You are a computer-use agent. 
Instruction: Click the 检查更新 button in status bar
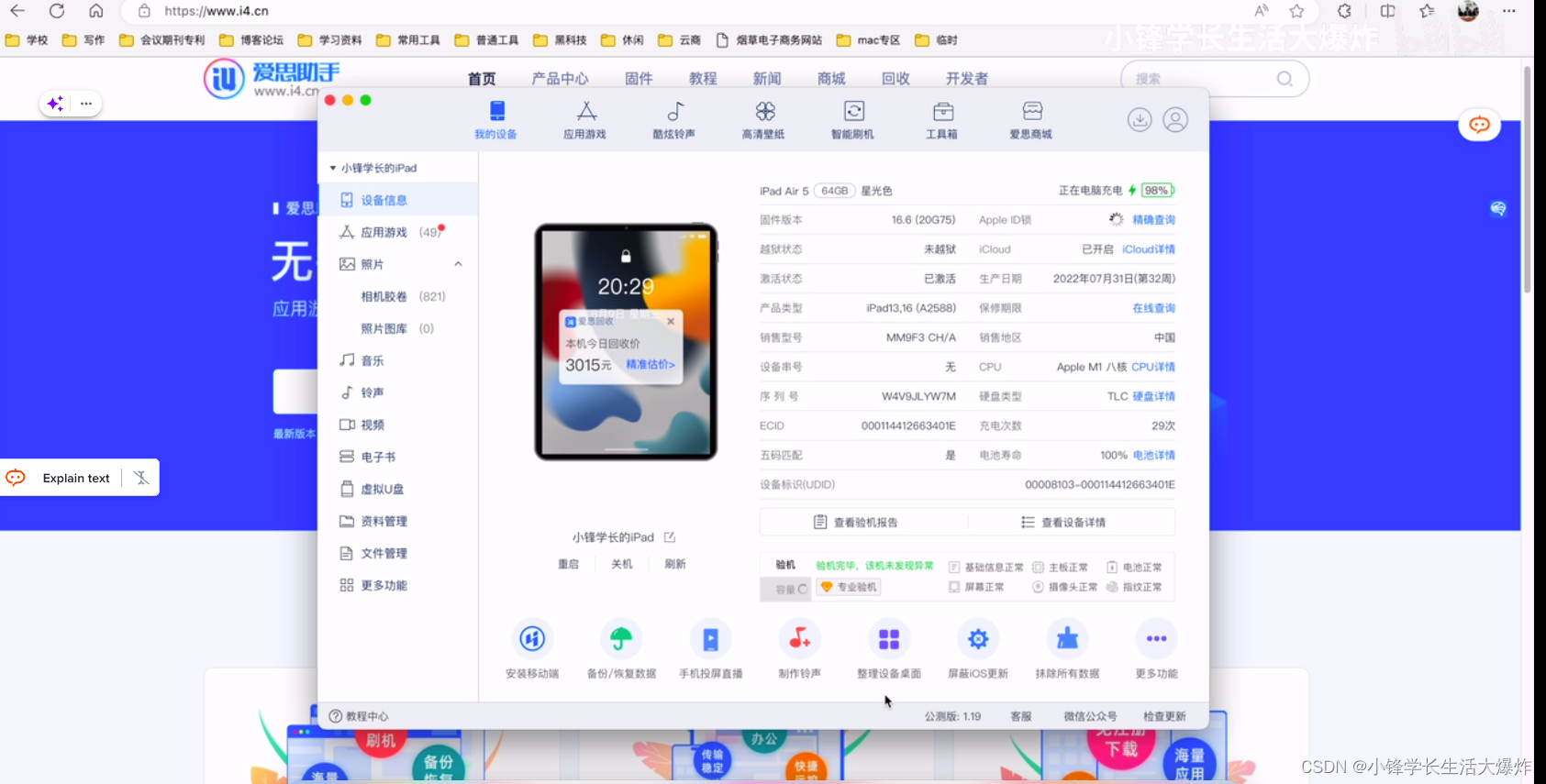point(1164,716)
